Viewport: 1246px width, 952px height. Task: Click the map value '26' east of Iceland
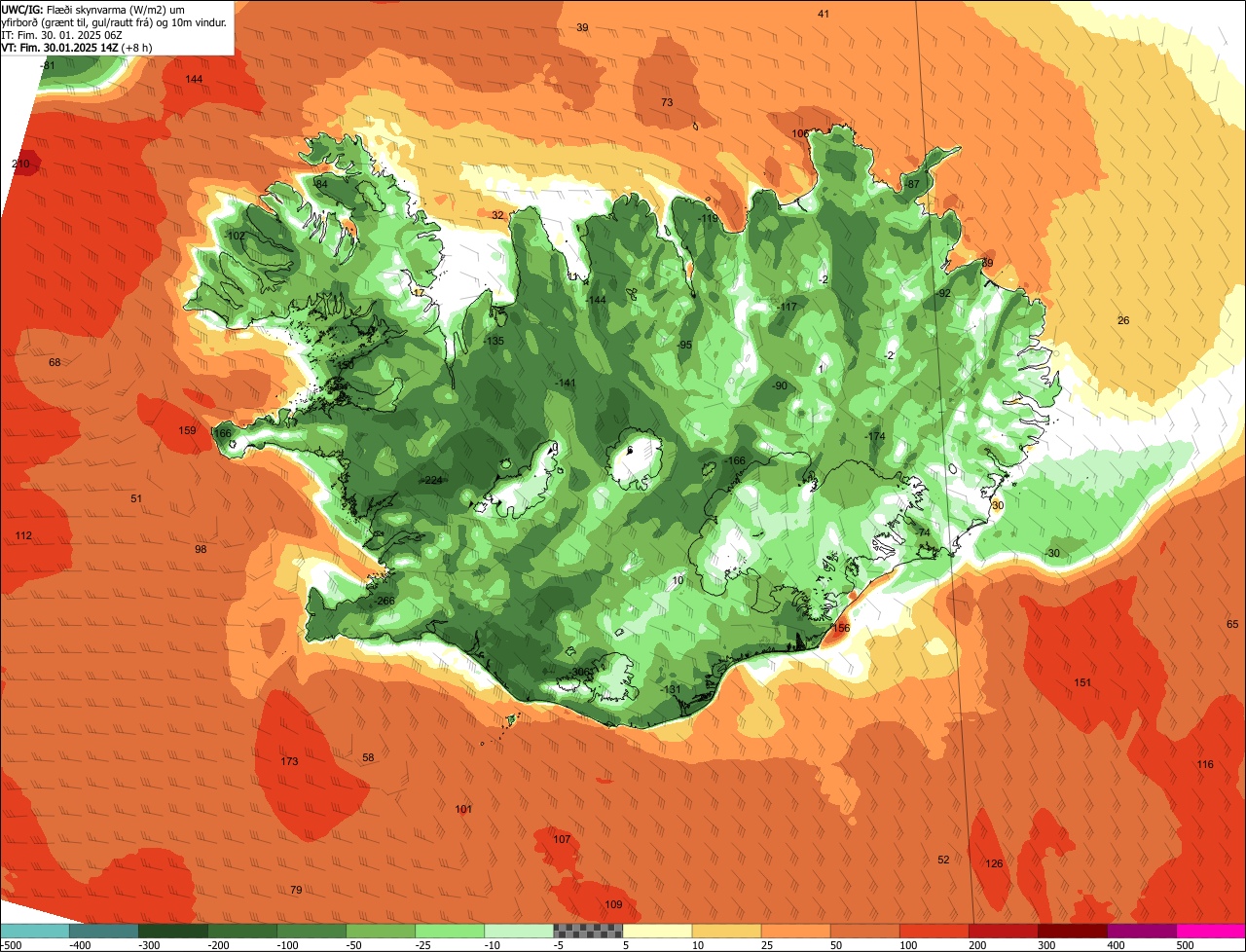[1123, 320]
